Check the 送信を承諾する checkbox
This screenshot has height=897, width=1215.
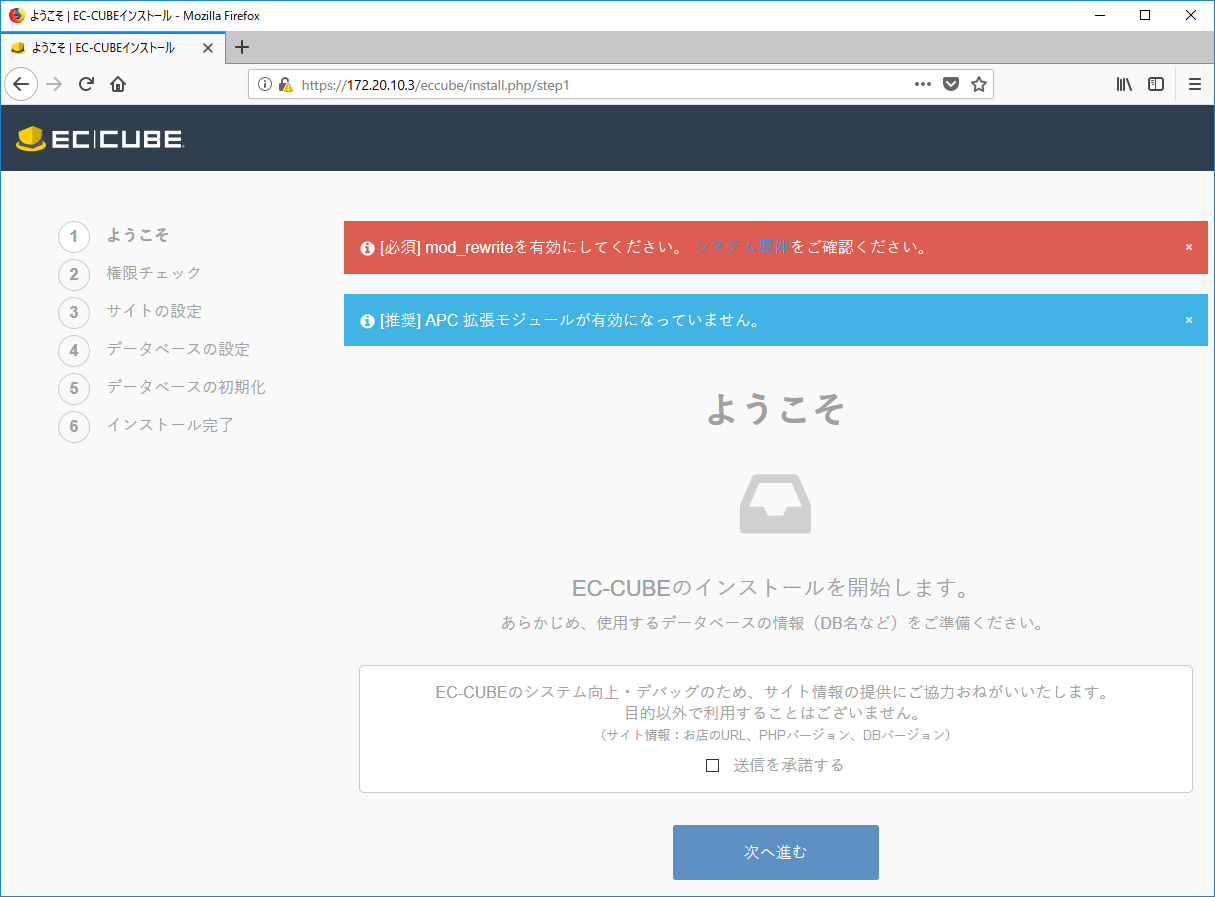713,766
